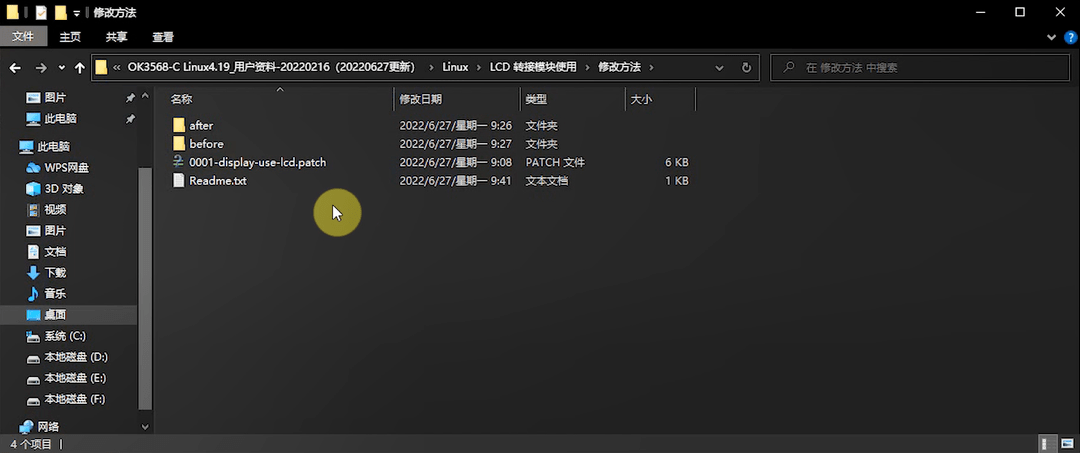Click the WPS网盘 cloud icon
The width and height of the screenshot is (1080, 453).
[x=33, y=167]
